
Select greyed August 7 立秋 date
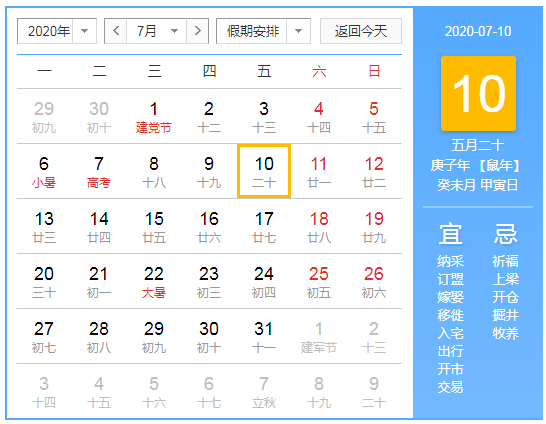264,392
